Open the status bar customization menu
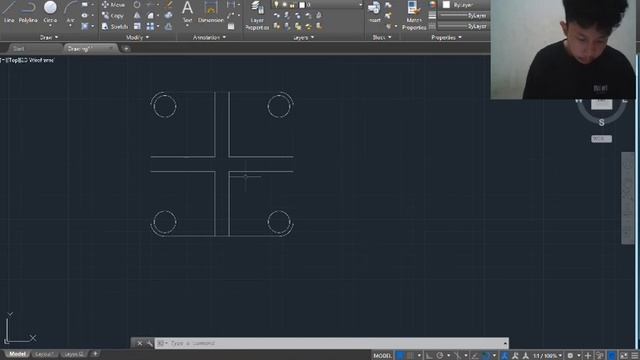 coord(635,356)
